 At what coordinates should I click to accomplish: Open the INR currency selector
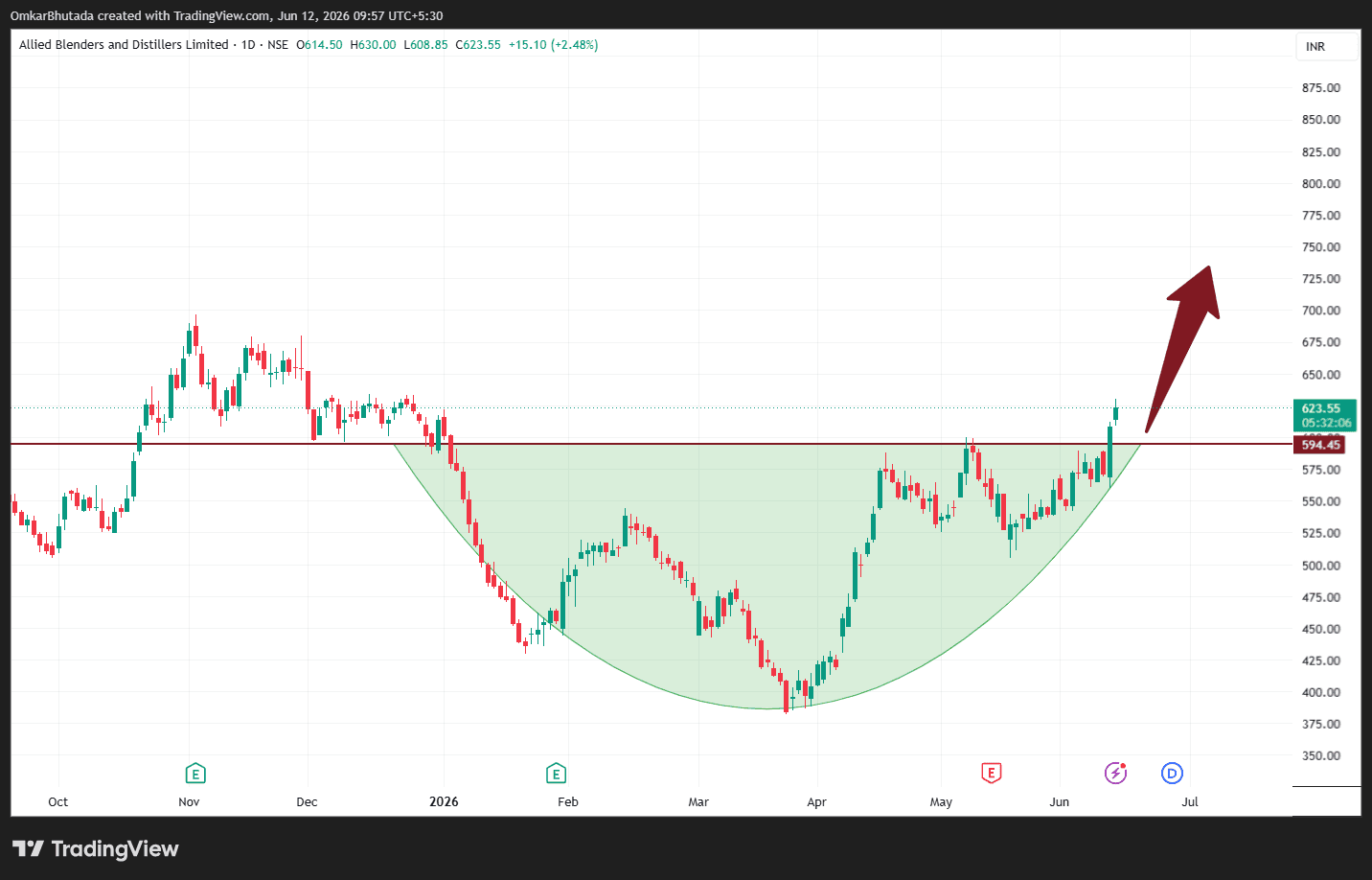pos(1327,46)
